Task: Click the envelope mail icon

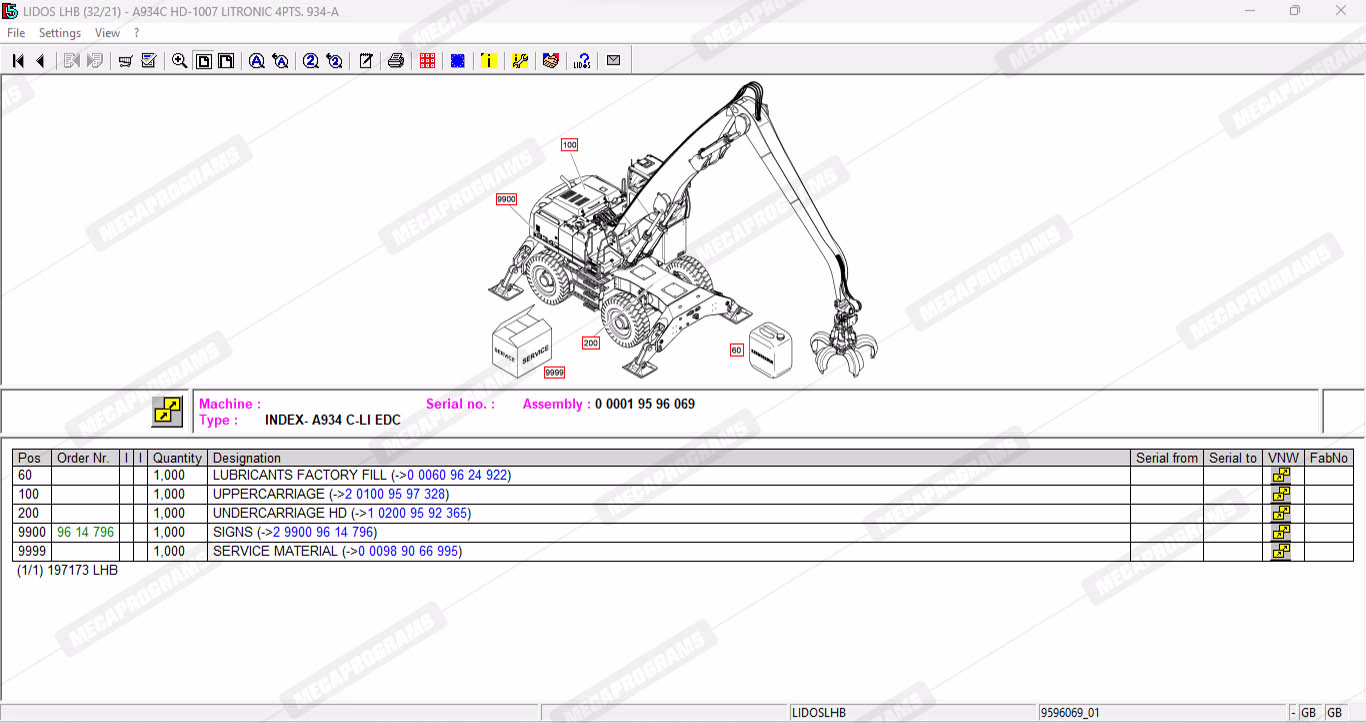Action: pos(613,61)
